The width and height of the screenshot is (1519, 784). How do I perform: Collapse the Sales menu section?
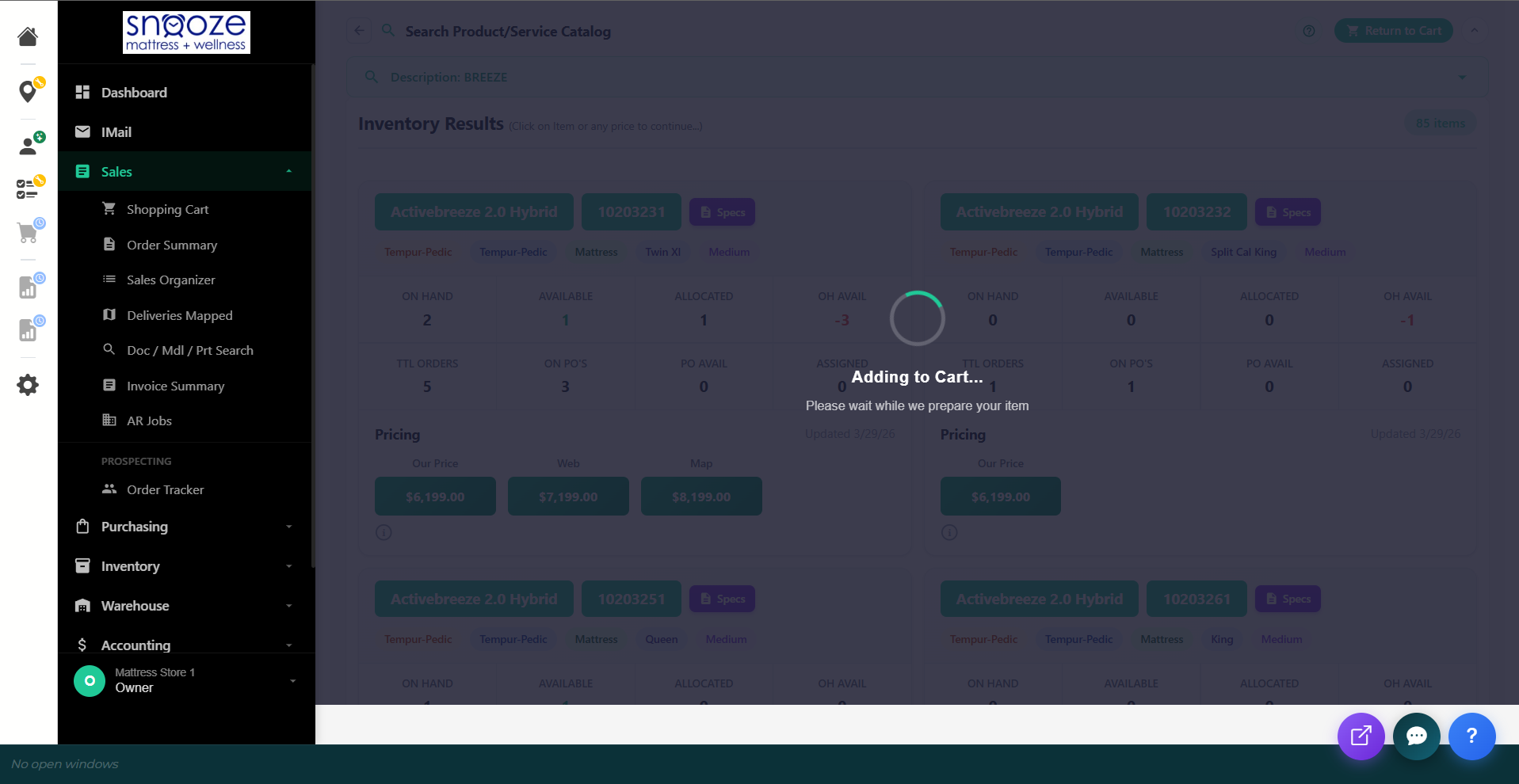click(x=185, y=171)
